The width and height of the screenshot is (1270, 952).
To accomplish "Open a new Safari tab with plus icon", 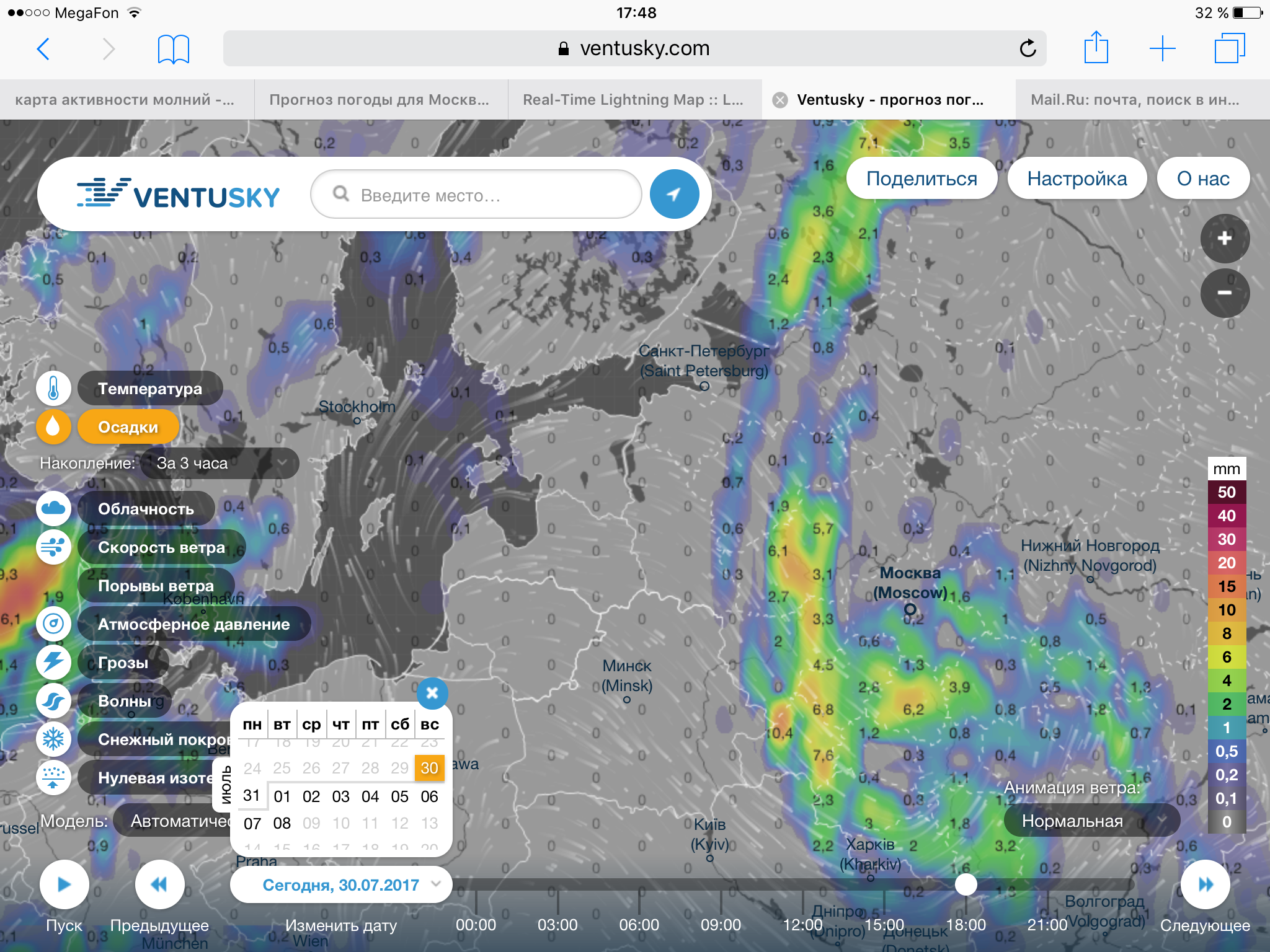I will pyautogui.click(x=1163, y=48).
